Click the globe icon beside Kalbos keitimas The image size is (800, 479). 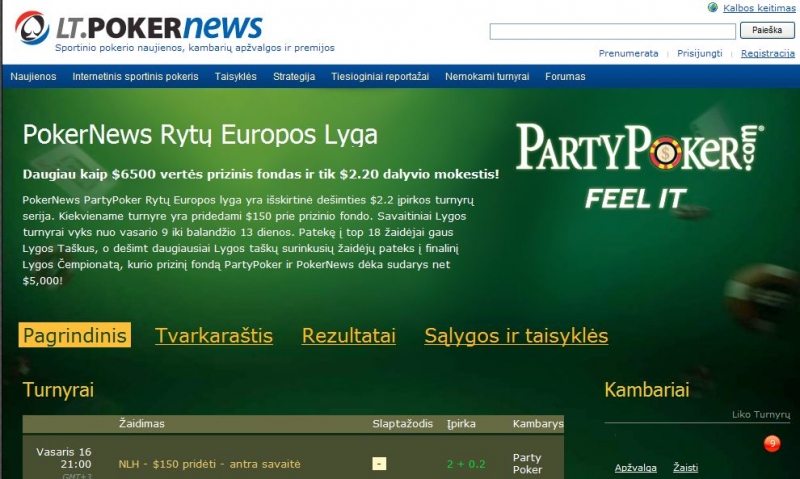pos(713,7)
